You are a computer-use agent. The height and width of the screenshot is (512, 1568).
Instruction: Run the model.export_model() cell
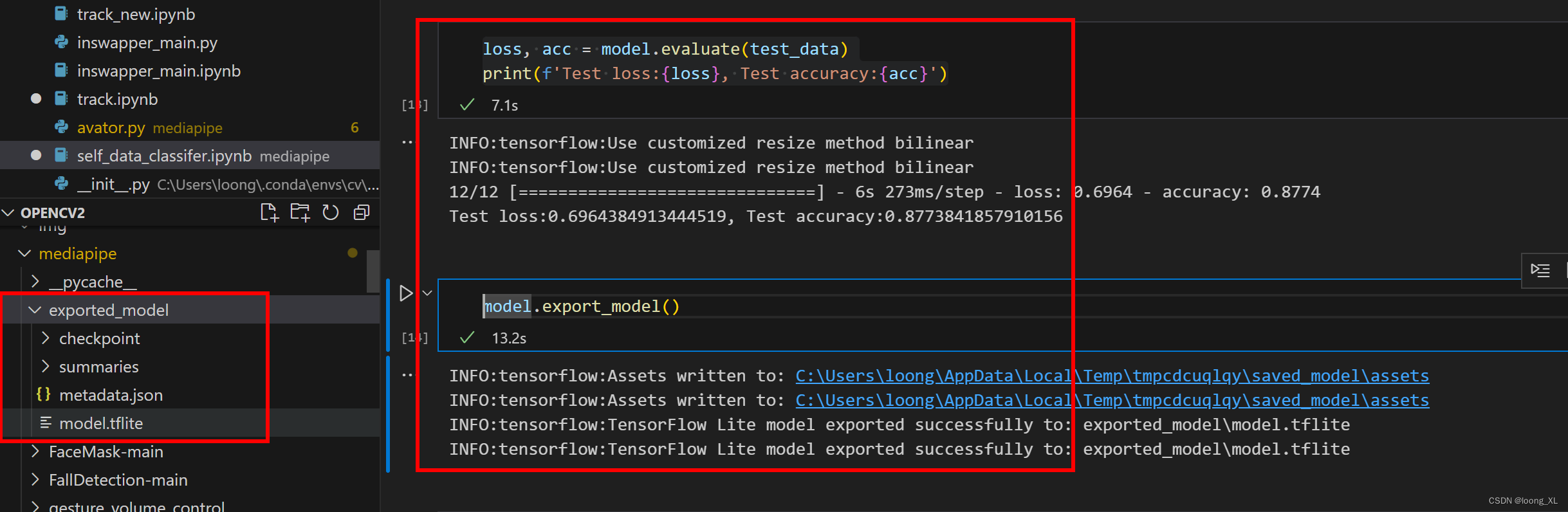[x=405, y=293]
